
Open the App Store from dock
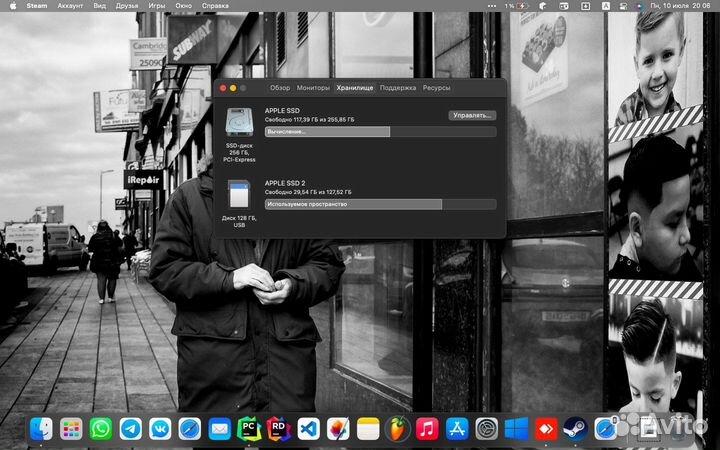click(457, 429)
